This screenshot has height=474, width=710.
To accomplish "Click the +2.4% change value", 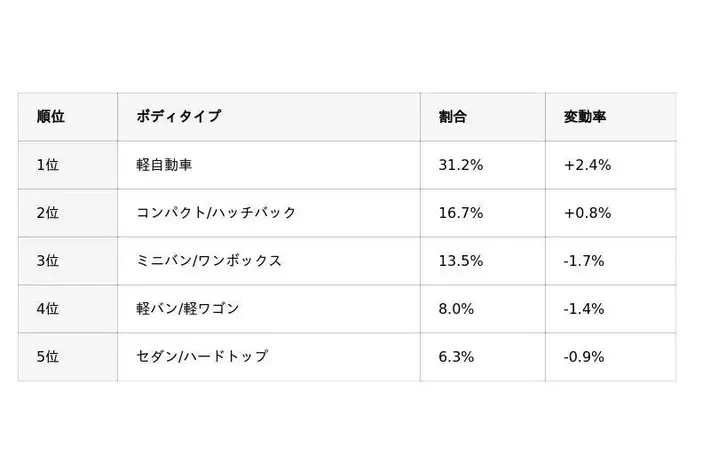I will 587,165.
